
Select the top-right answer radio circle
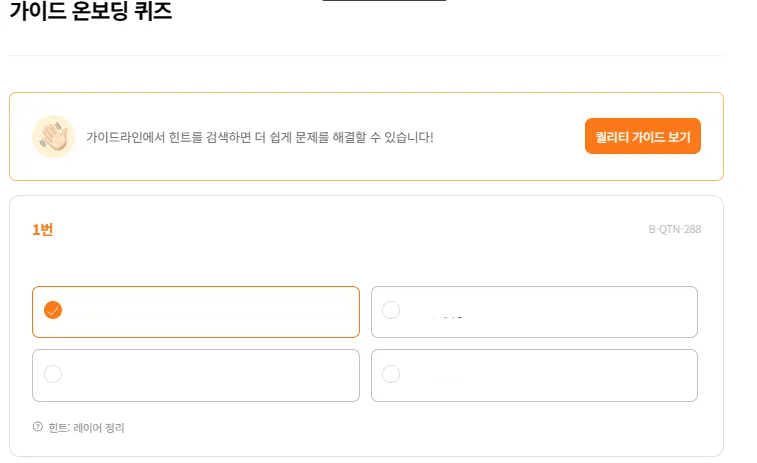[x=391, y=310]
